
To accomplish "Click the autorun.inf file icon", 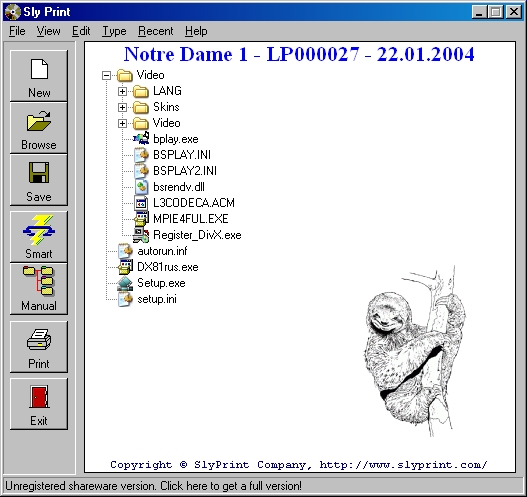I will point(125,251).
